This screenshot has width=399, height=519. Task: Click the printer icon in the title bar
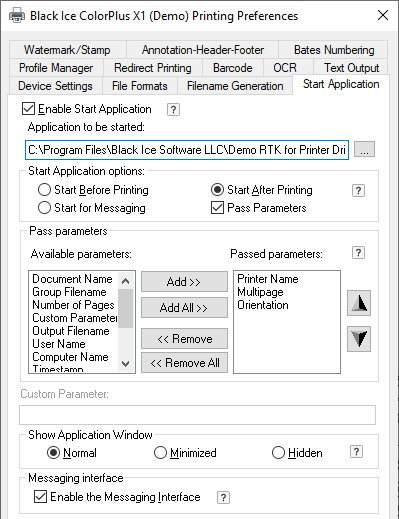(x=17, y=15)
